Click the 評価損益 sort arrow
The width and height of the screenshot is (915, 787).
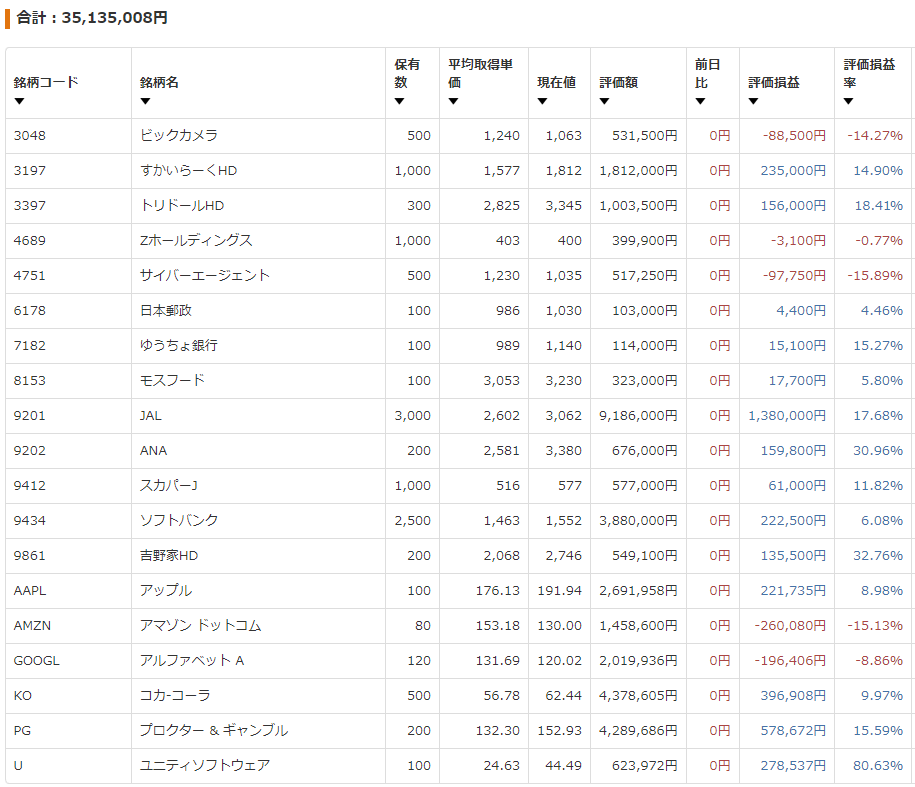753,101
